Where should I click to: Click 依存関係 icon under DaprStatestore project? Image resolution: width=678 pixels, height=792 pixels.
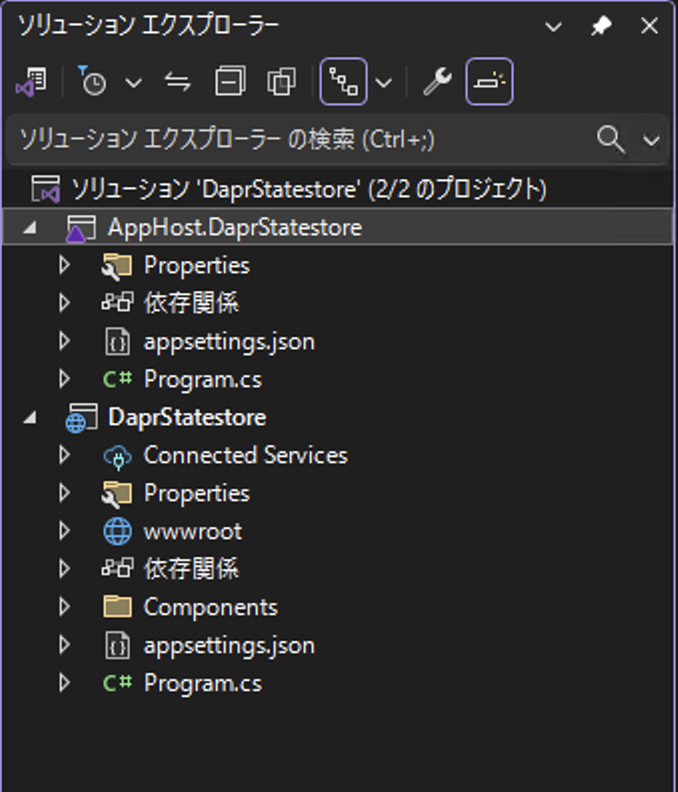pyautogui.click(x=117, y=568)
